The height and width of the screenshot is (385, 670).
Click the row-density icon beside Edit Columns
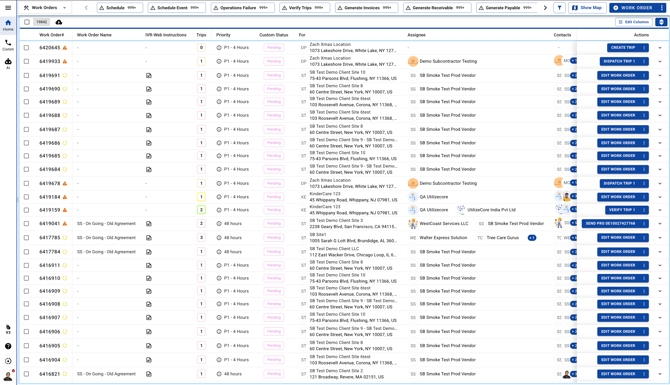[x=661, y=22]
